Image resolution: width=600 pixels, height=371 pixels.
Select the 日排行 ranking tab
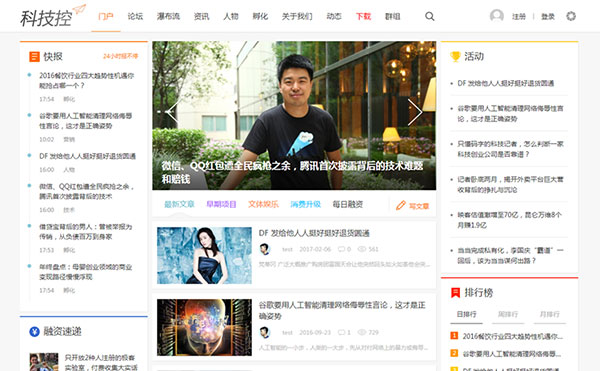click(466, 314)
